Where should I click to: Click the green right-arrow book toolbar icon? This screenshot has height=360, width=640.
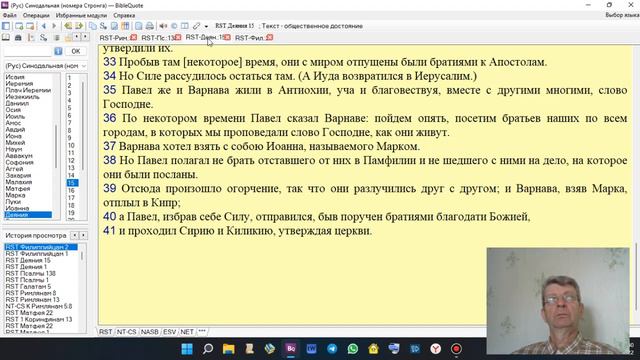pos(79,26)
